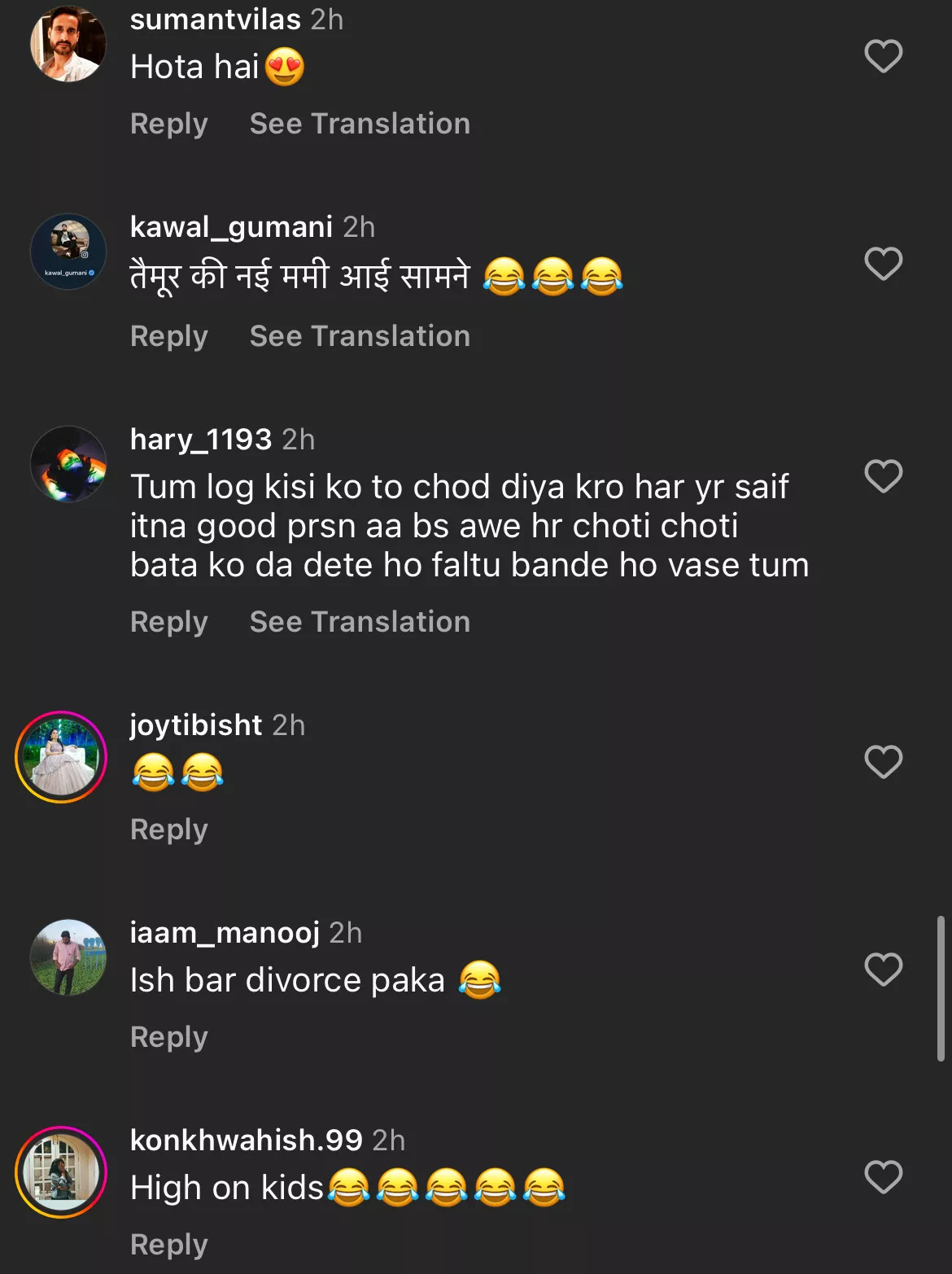Open joytibisht's story ring avatar
This screenshot has height=1274, width=952.
(61, 757)
